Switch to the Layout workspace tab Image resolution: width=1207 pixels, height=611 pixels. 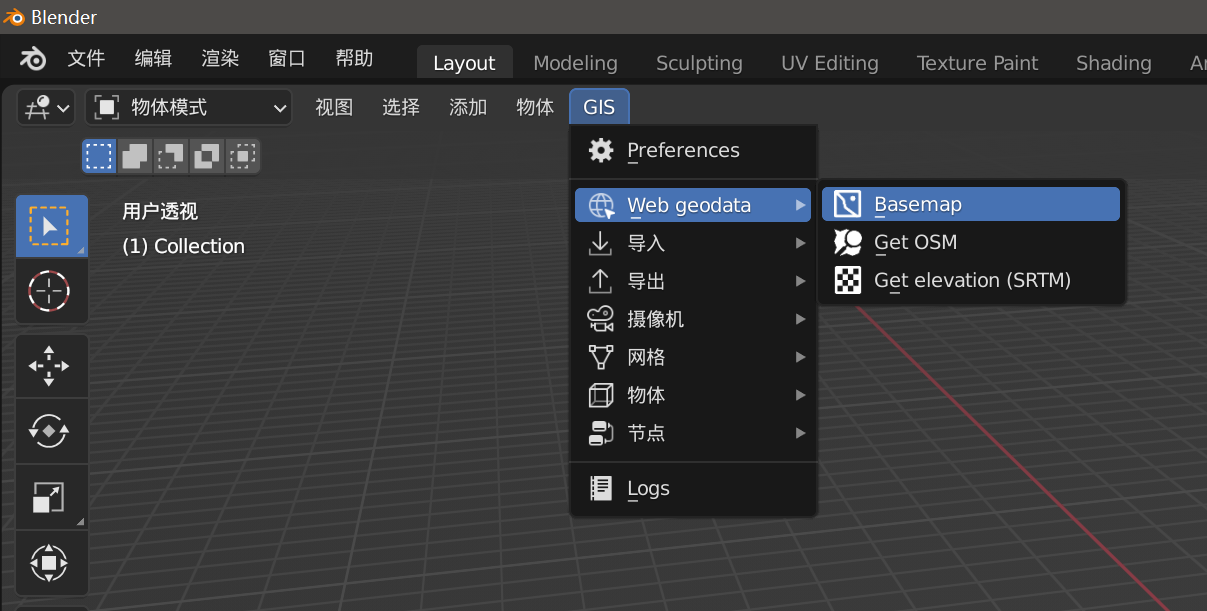pos(464,63)
